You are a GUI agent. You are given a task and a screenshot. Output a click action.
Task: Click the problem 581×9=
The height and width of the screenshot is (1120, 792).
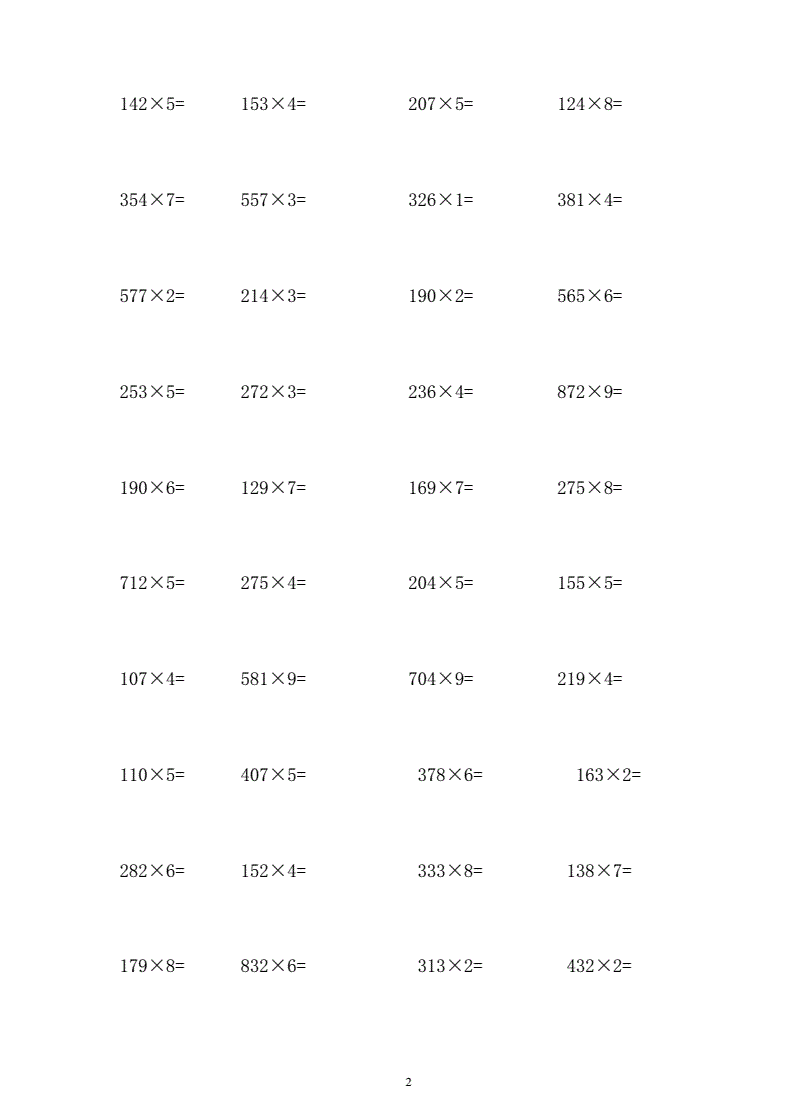click(x=273, y=679)
